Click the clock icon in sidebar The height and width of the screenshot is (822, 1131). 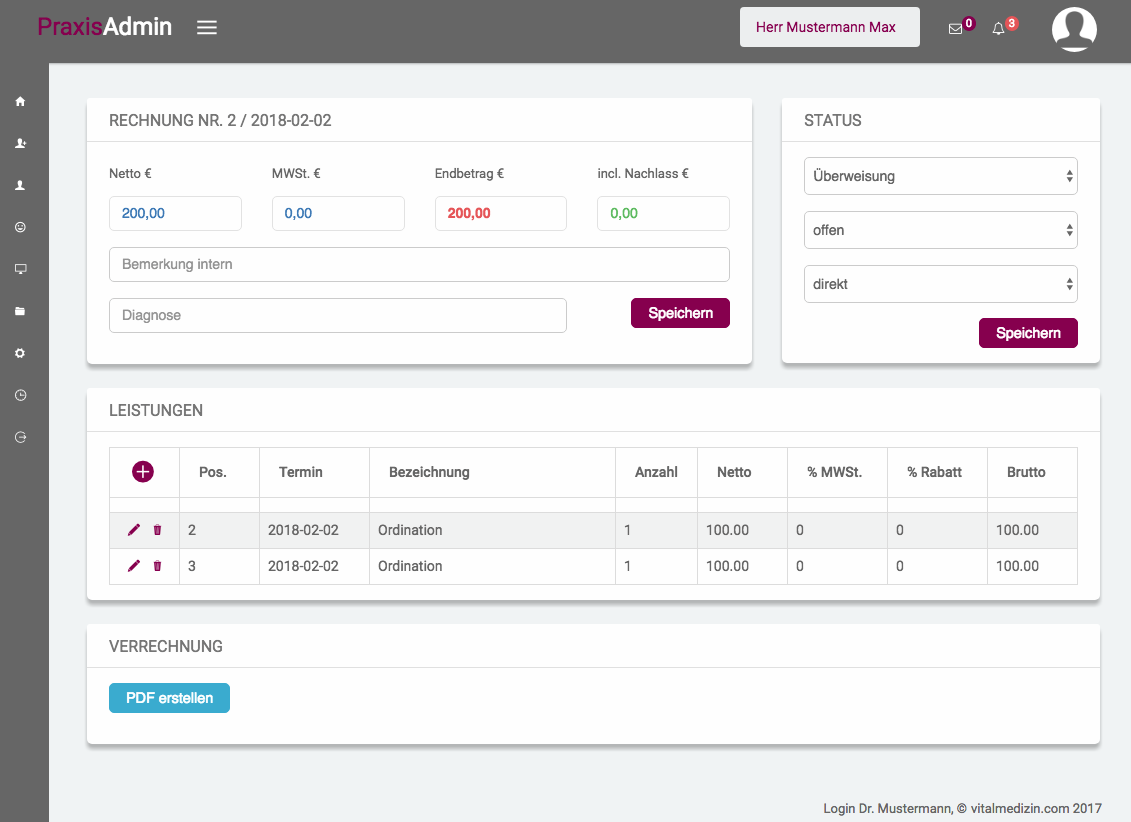tap(20, 395)
